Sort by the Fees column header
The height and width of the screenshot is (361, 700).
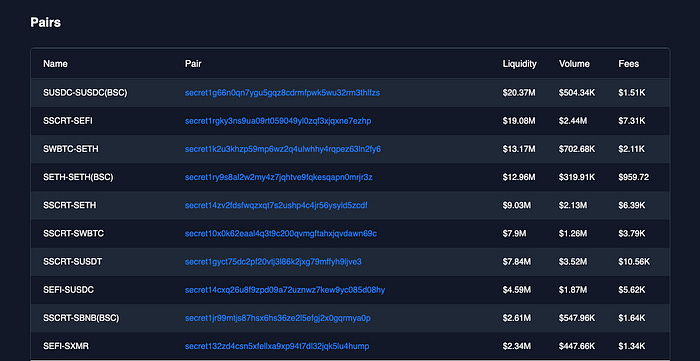click(x=629, y=64)
